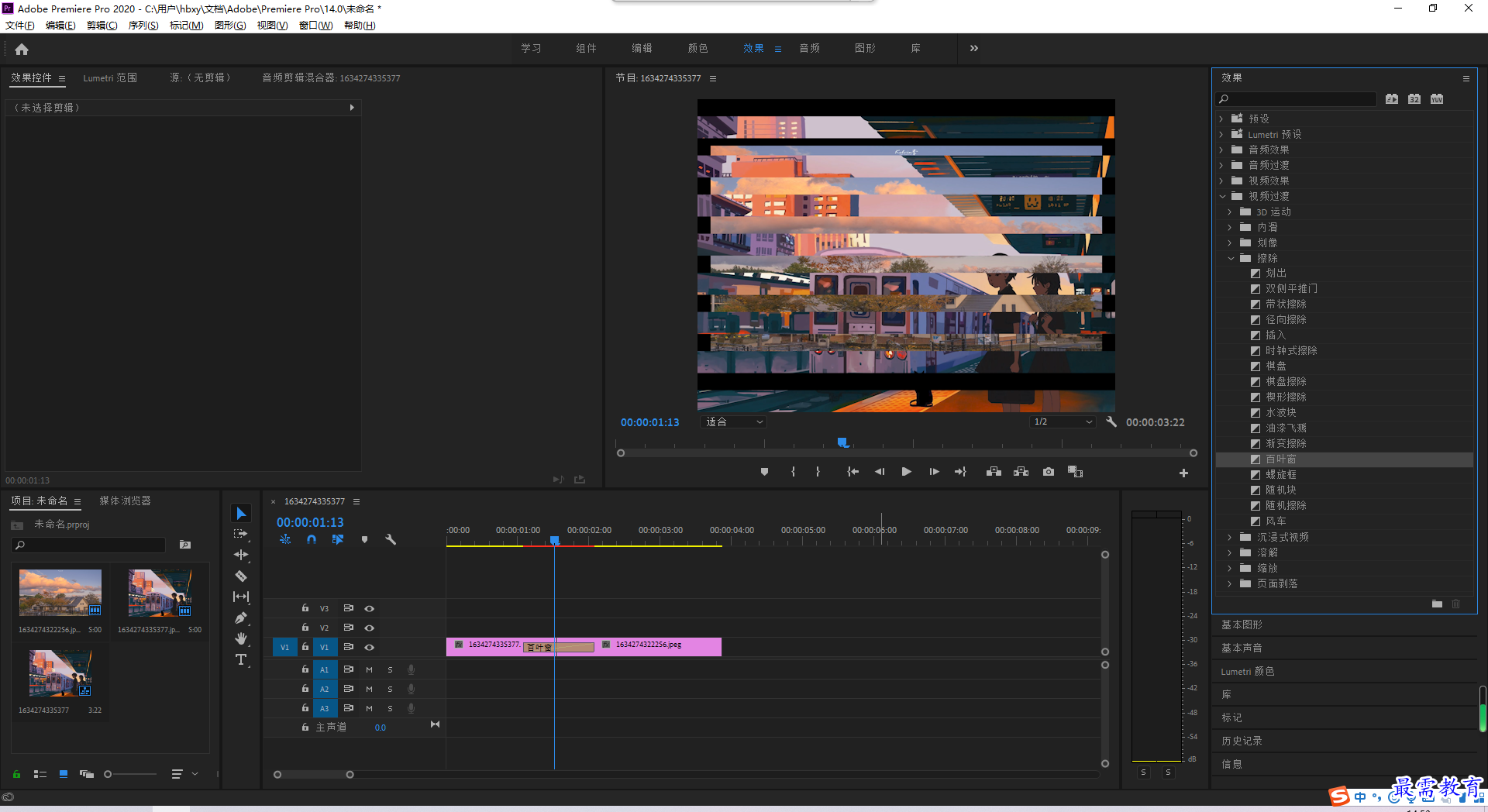
Task: Open the 历史记录 panel
Action: (1242, 741)
